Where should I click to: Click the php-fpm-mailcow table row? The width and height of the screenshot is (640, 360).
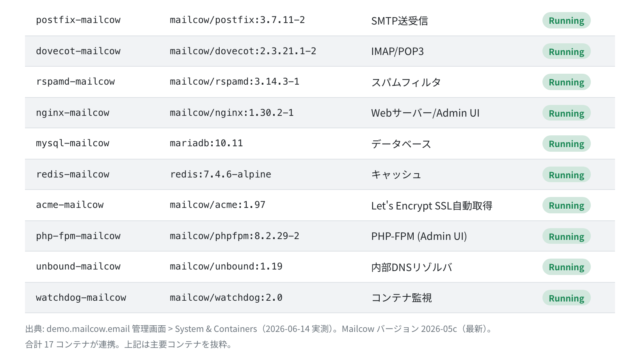tap(320, 236)
